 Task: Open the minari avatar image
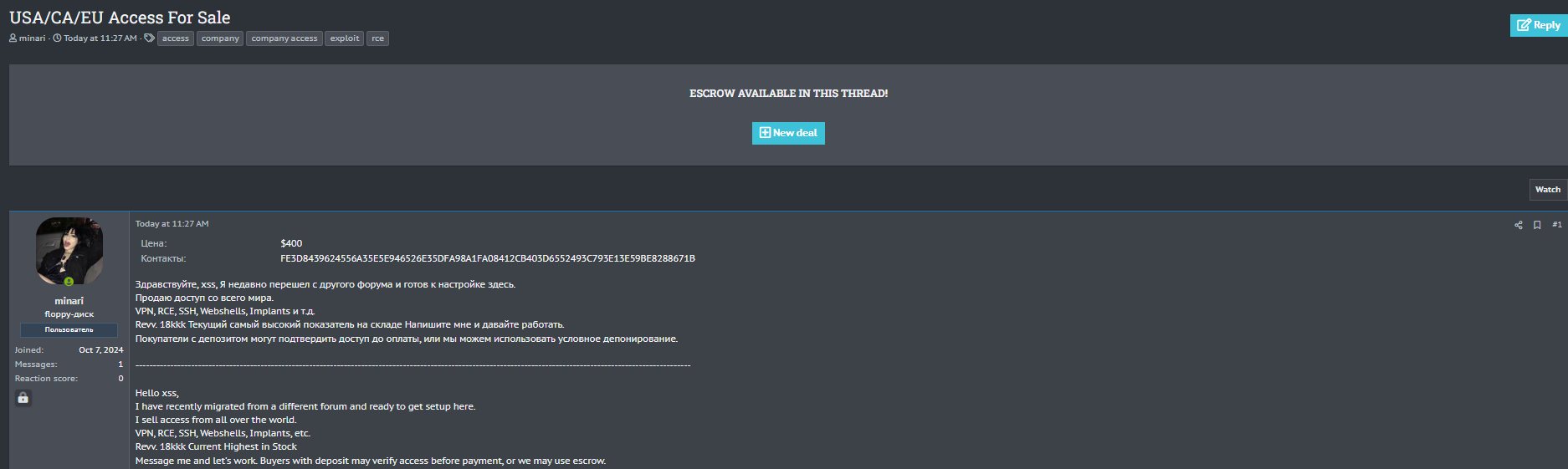[69, 250]
